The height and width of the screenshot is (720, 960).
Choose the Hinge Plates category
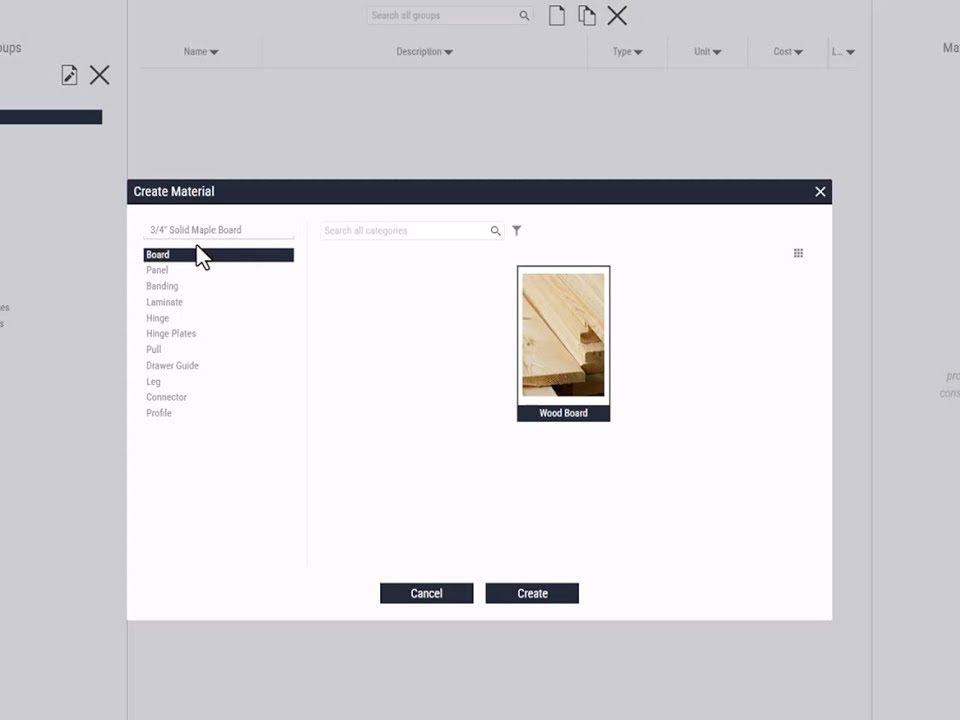click(x=171, y=333)
